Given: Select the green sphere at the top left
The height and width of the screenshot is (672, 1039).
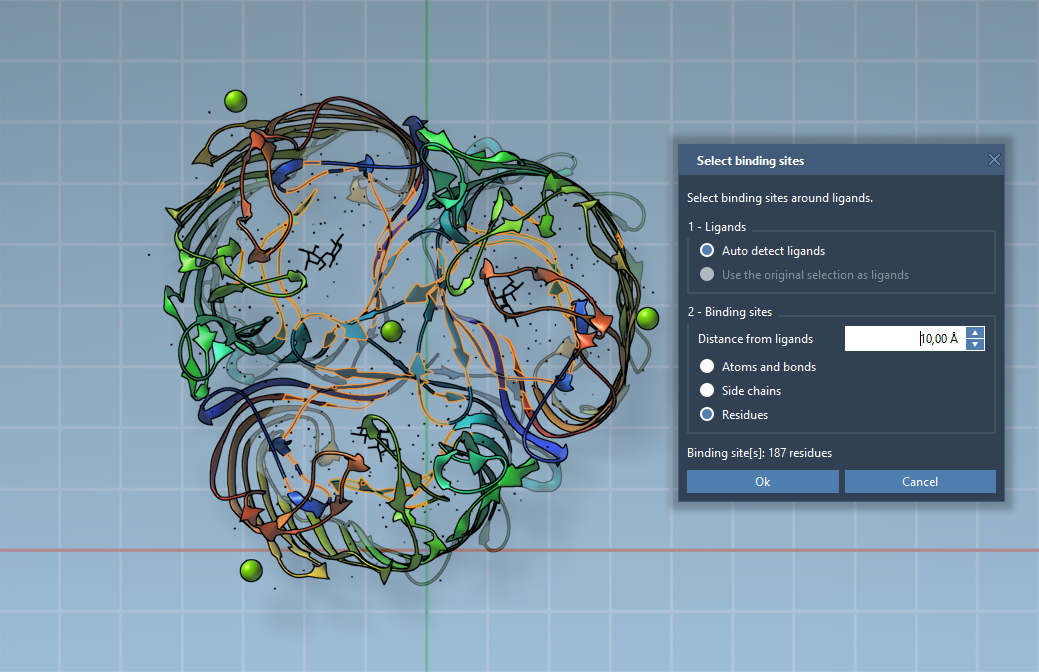Looking at the screenshot, I should pyautogui.click(x=236, y=101).
